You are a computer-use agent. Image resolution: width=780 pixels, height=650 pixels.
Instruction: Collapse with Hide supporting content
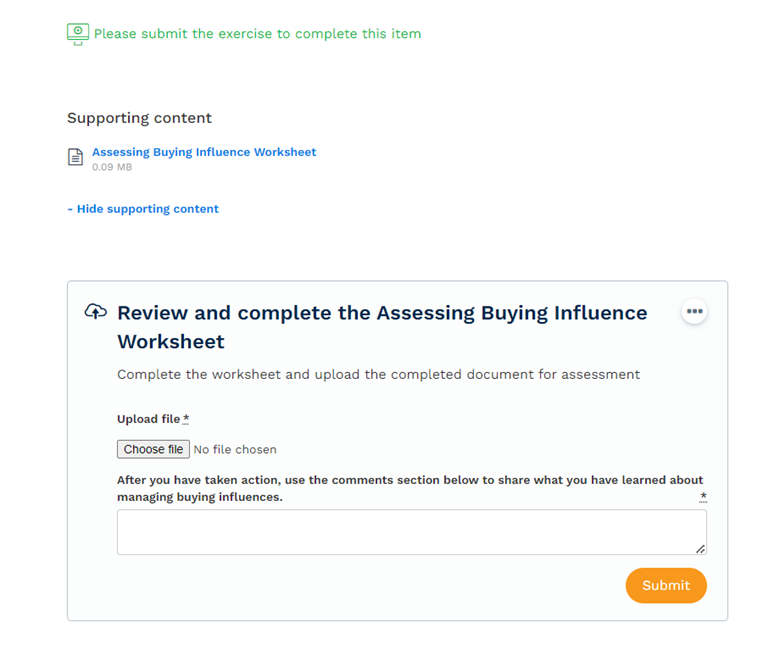tap(143, 209)
